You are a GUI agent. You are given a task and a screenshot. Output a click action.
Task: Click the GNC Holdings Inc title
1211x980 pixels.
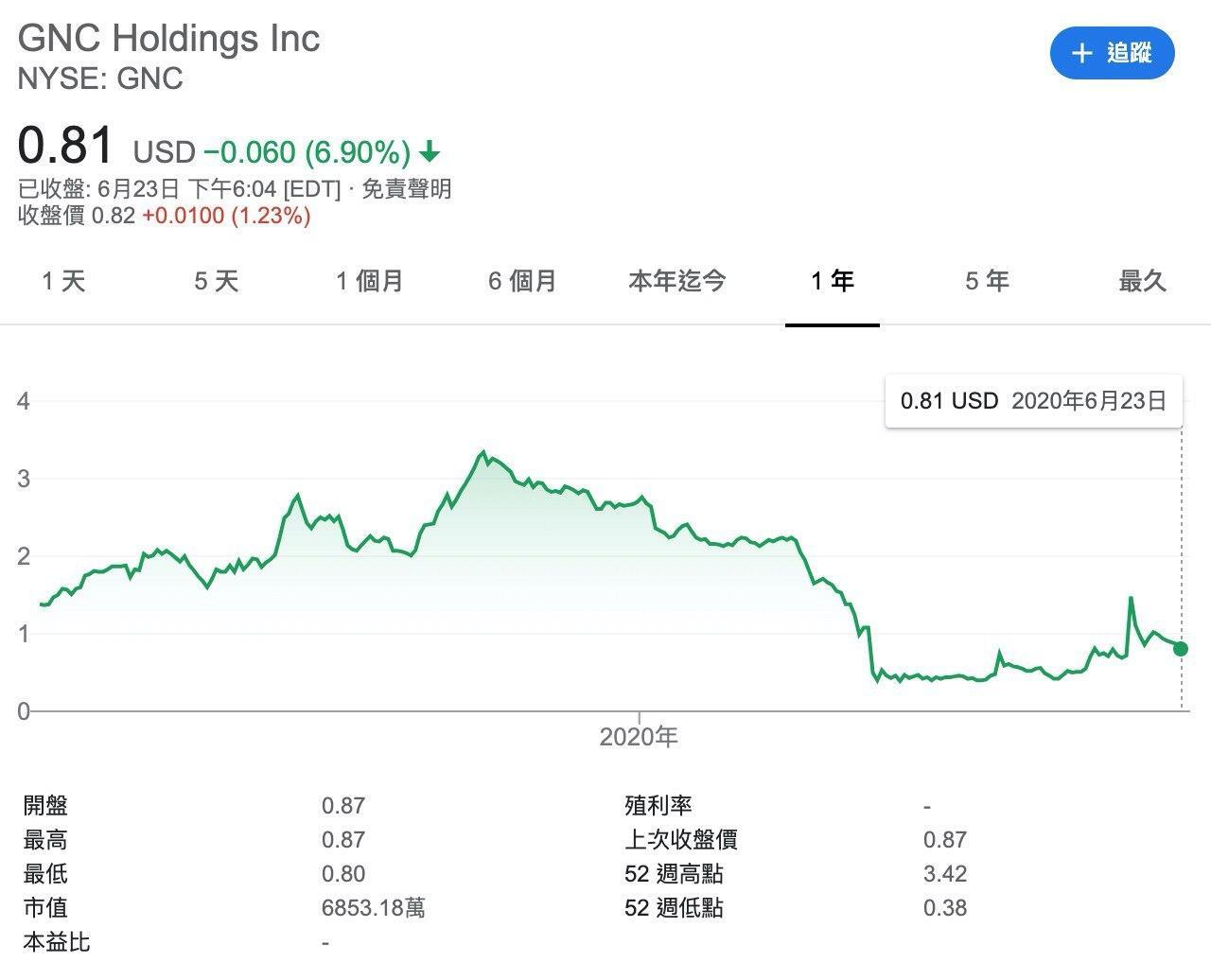[x=169, y=39]
